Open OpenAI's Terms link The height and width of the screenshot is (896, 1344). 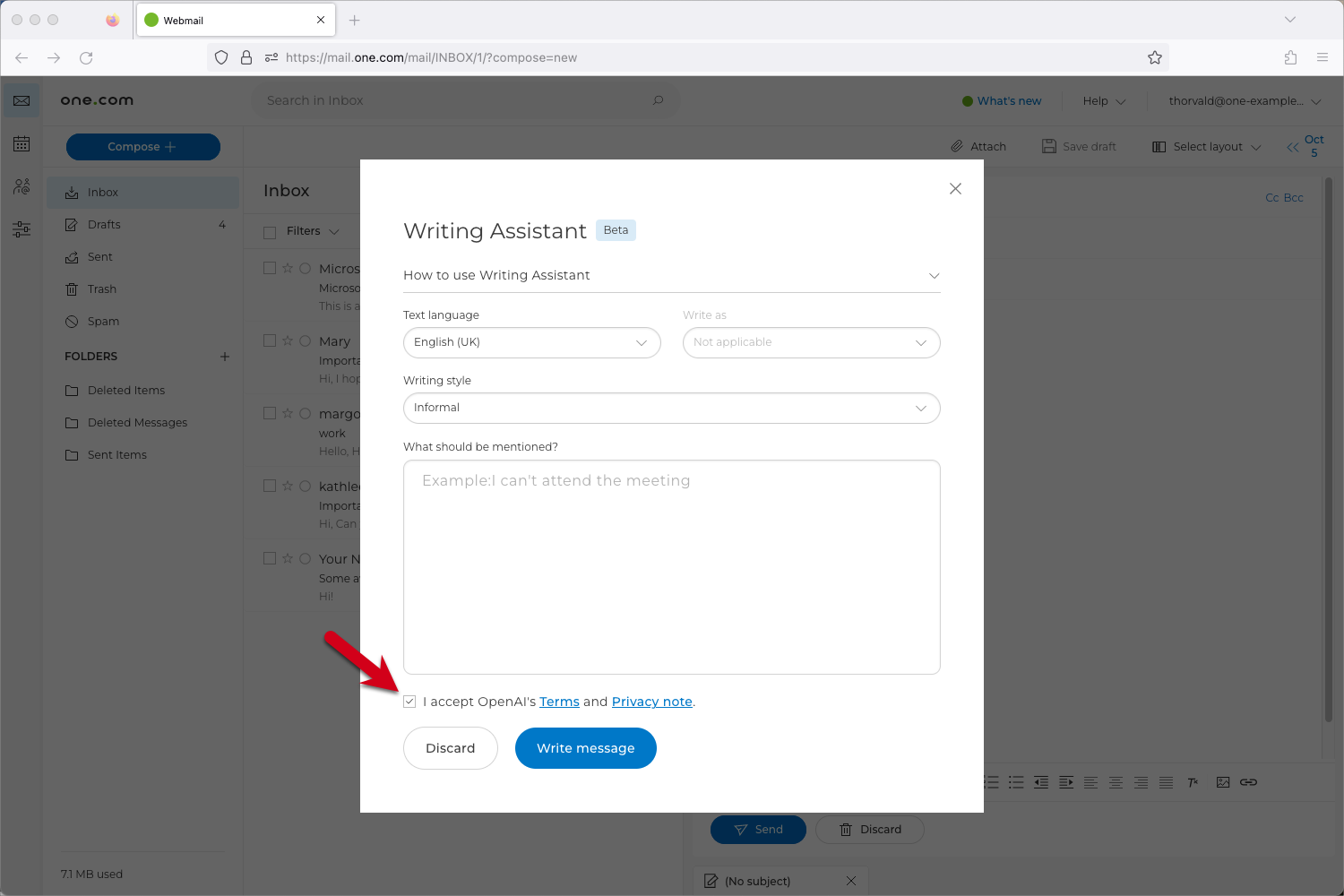(x=559, y=702)
